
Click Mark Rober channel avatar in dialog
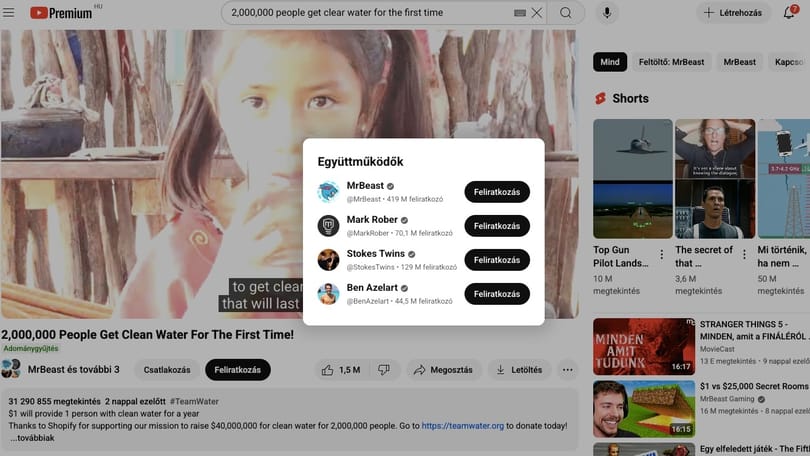pos(328,226)
